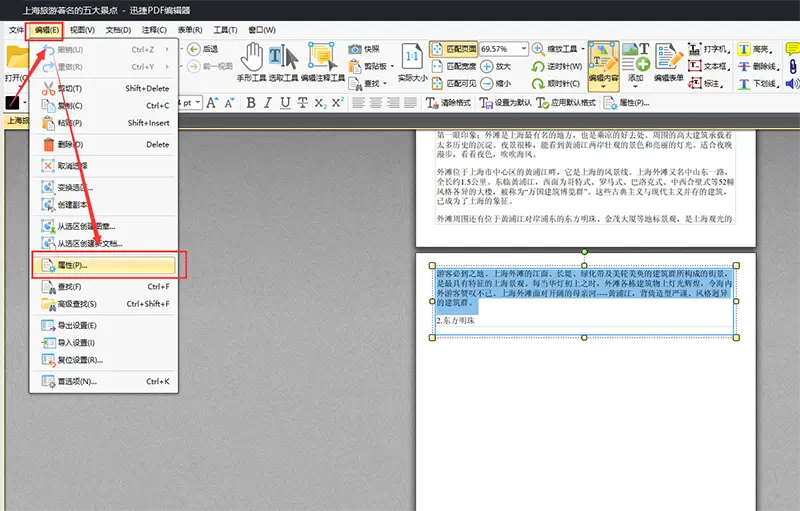
Task: Open the Edit Form (编辑表单) tool
Action: pos(668,62)
